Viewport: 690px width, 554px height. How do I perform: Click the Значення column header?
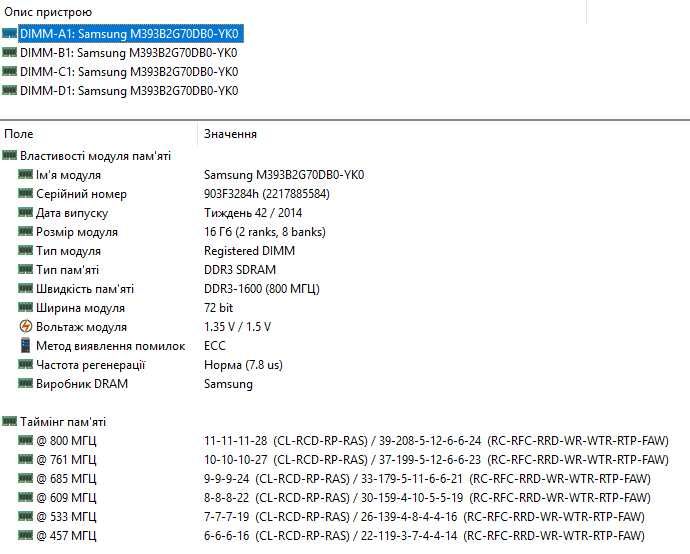click(x=230, y=134)
